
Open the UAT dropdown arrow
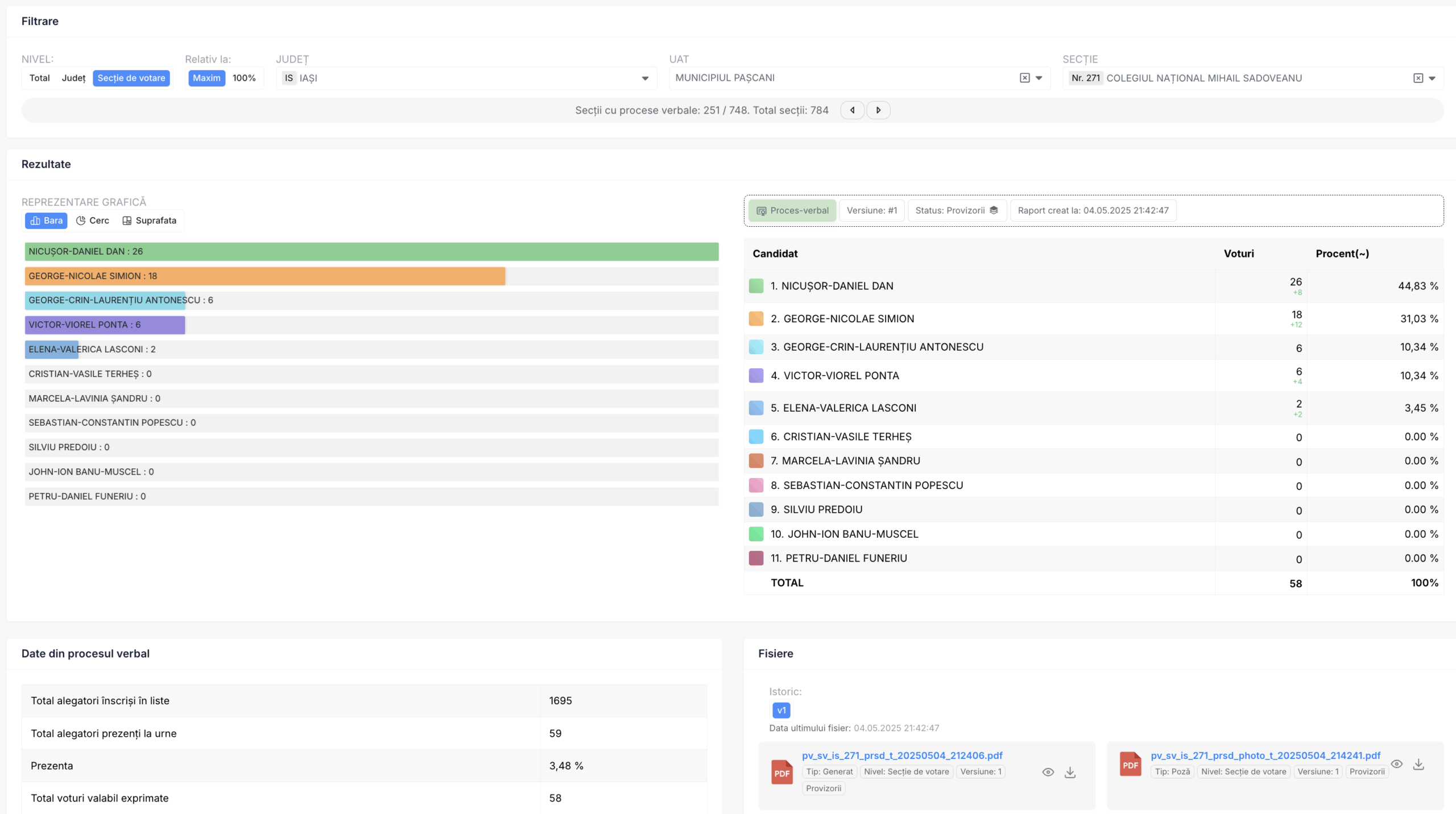[1039, 78]
